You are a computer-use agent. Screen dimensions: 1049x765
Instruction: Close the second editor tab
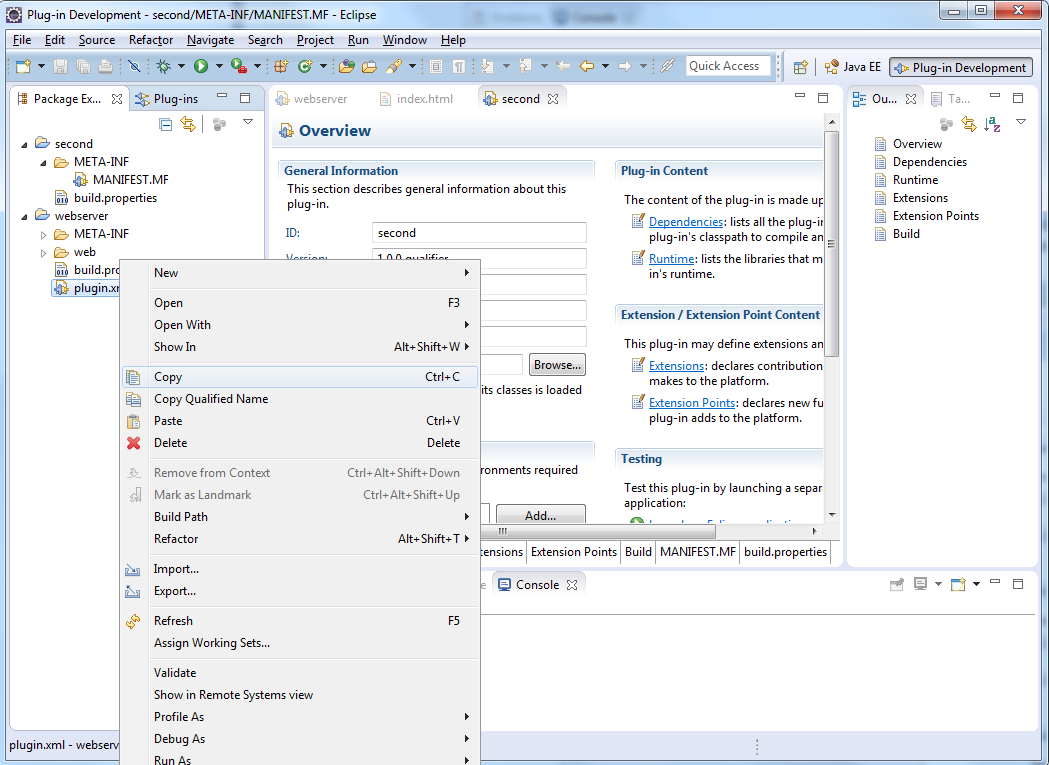553,99
